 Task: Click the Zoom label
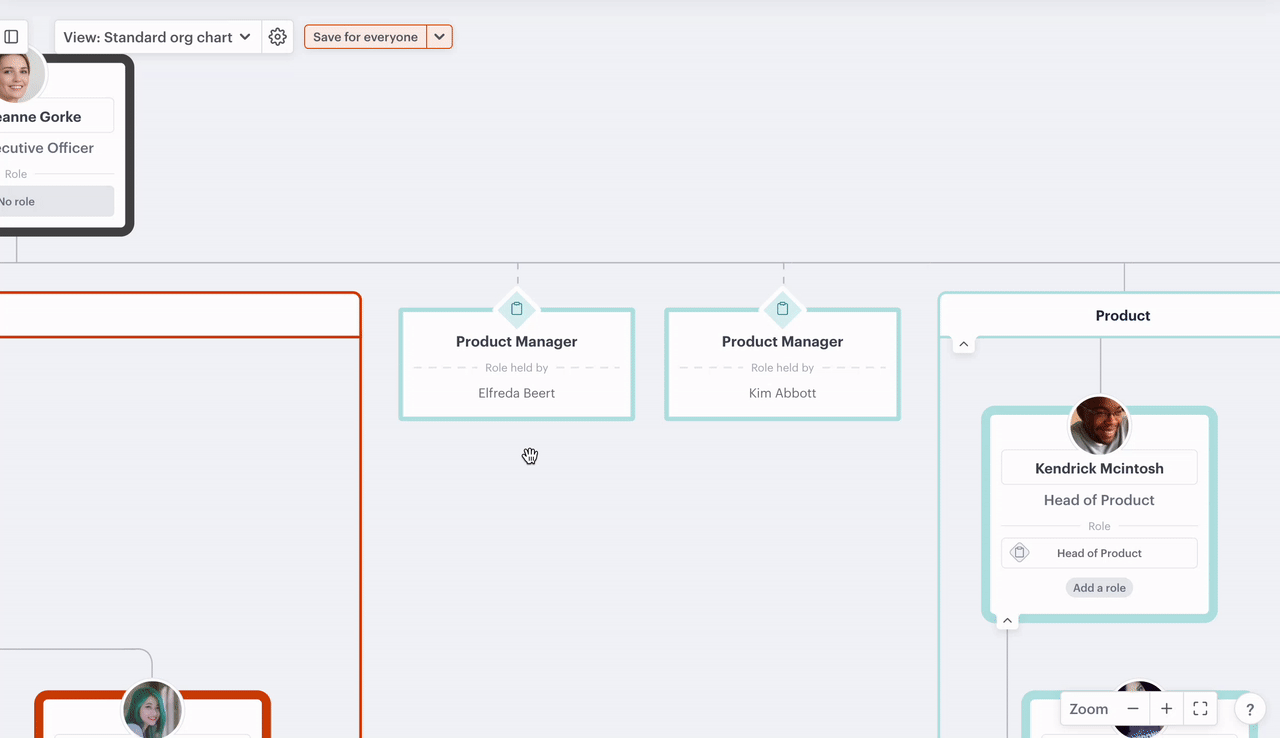[1088, 709]
